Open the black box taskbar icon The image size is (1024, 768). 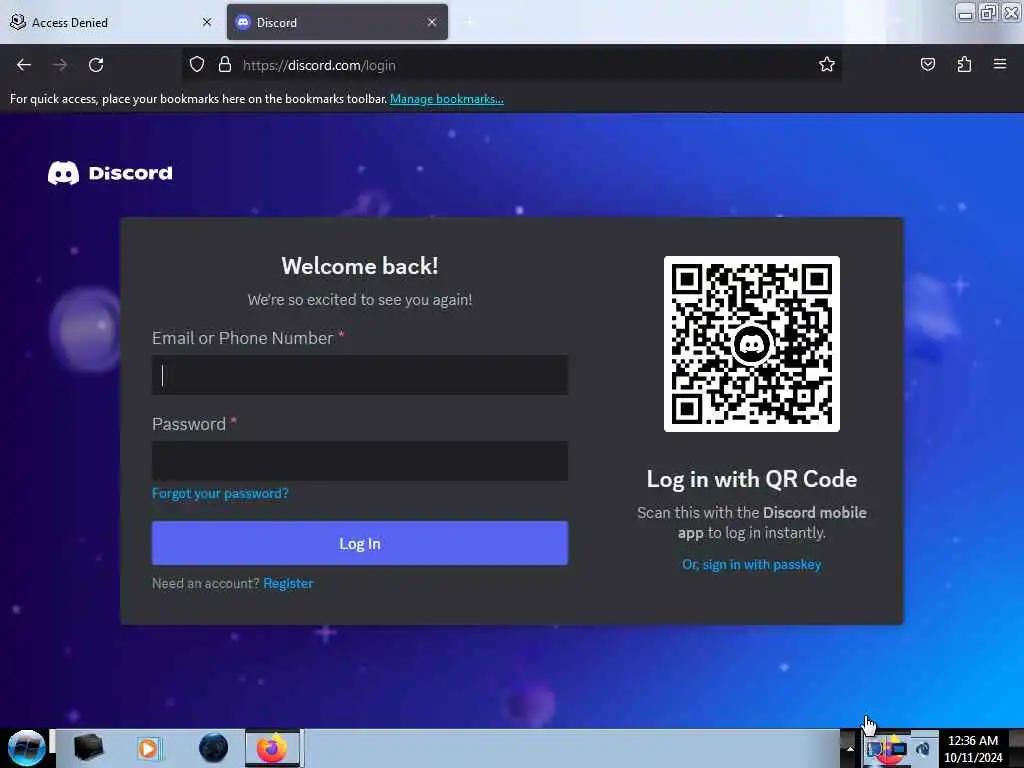click(x=88, y=748)
